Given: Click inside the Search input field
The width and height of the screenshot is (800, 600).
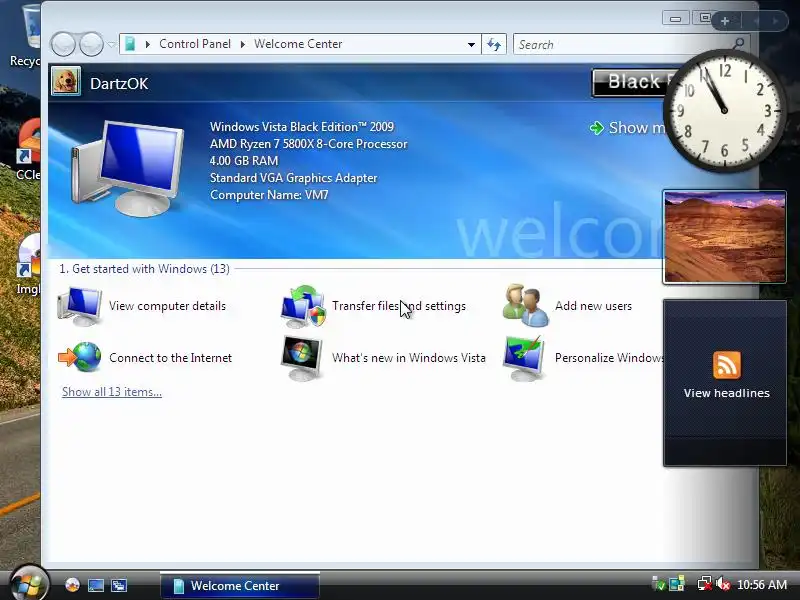Looking at the screenshot, I should (622, 44).
